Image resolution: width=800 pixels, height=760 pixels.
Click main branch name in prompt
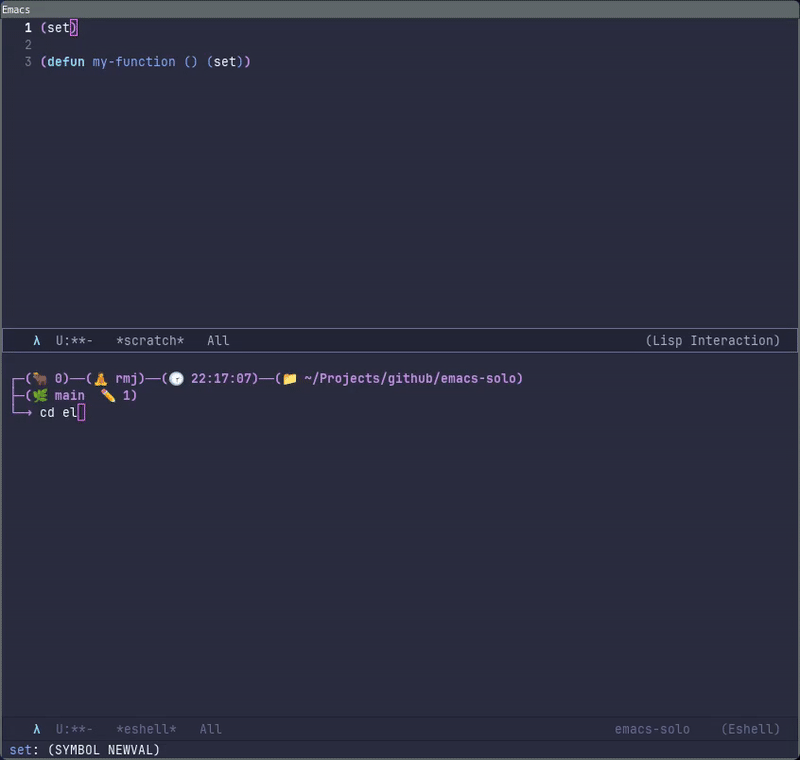(70, 395)
